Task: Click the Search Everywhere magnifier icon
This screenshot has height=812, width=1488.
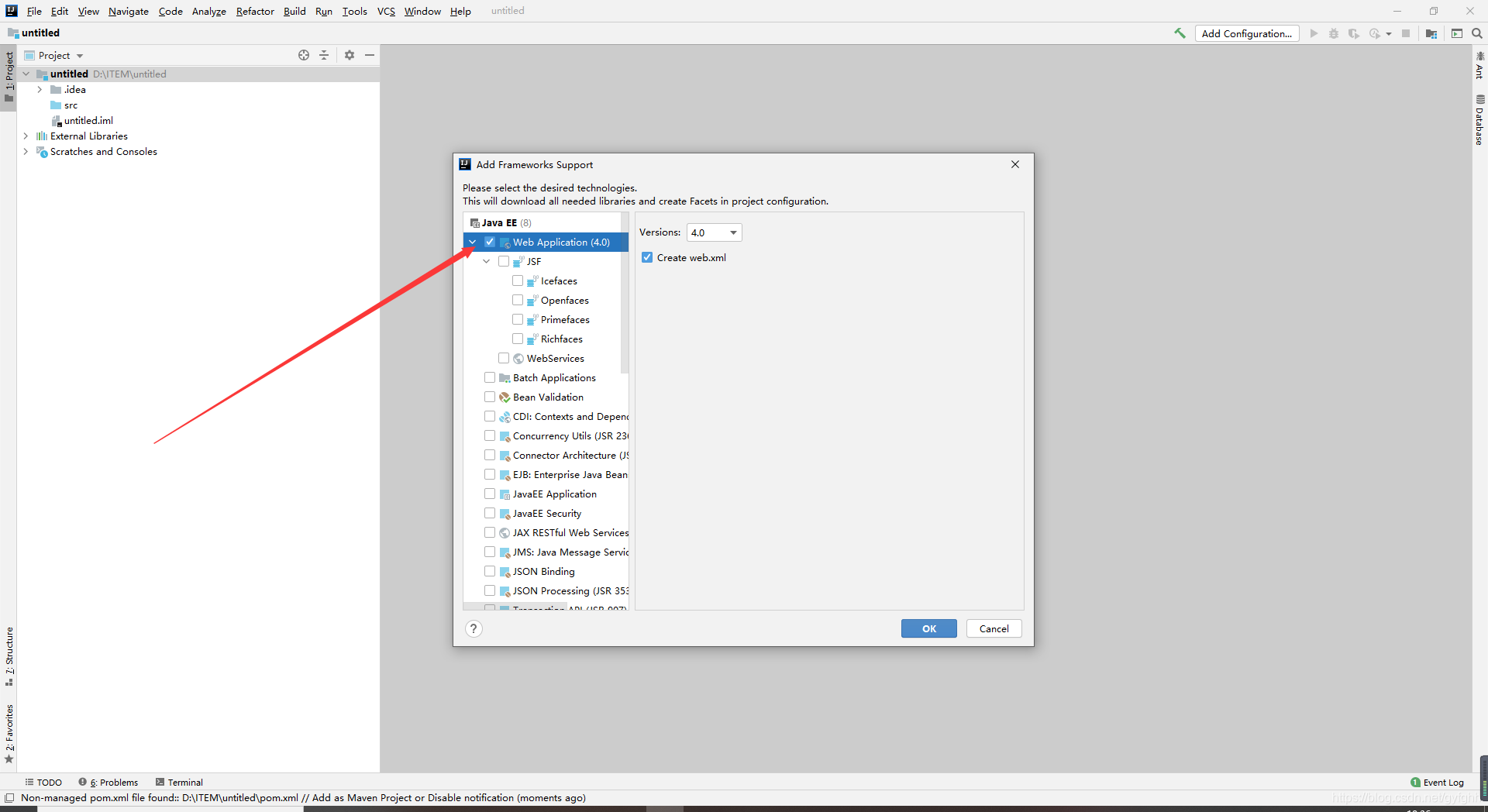Action: [1477, 33]
